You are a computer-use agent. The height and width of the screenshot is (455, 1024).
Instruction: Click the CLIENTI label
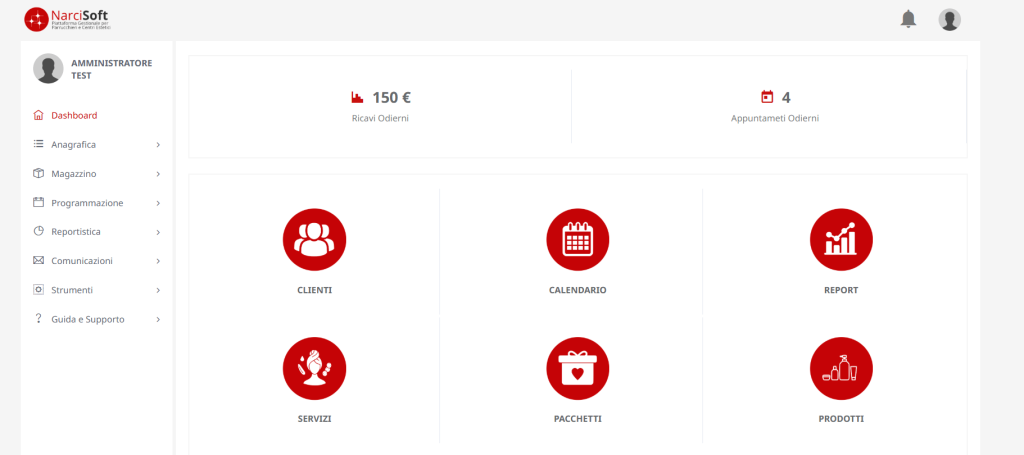click(x=314, y=290)
